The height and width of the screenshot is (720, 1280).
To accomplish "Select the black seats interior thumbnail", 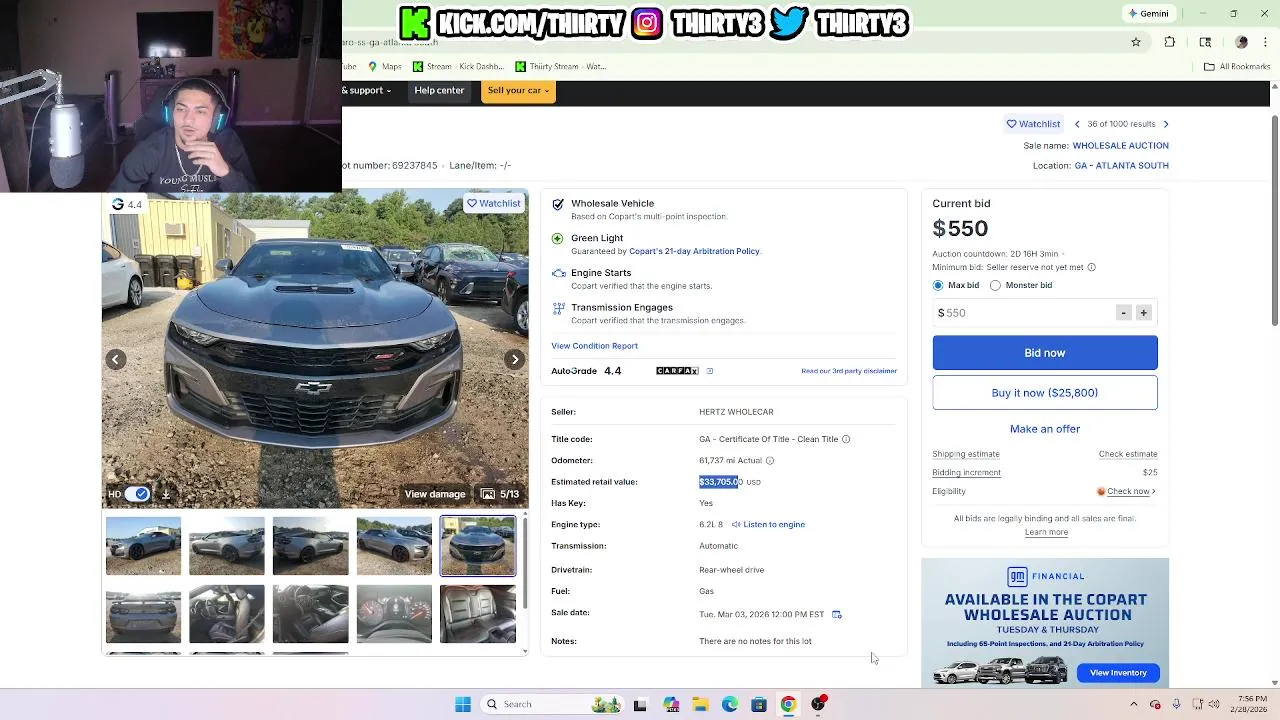I will 478,614.
